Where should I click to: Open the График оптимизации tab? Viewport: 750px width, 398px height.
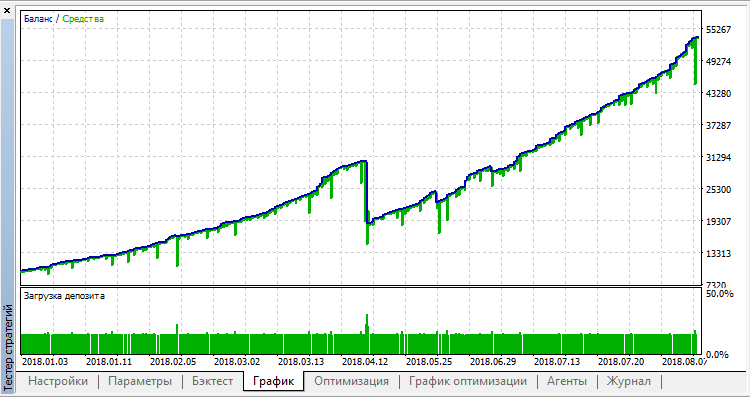coord(468,381)
